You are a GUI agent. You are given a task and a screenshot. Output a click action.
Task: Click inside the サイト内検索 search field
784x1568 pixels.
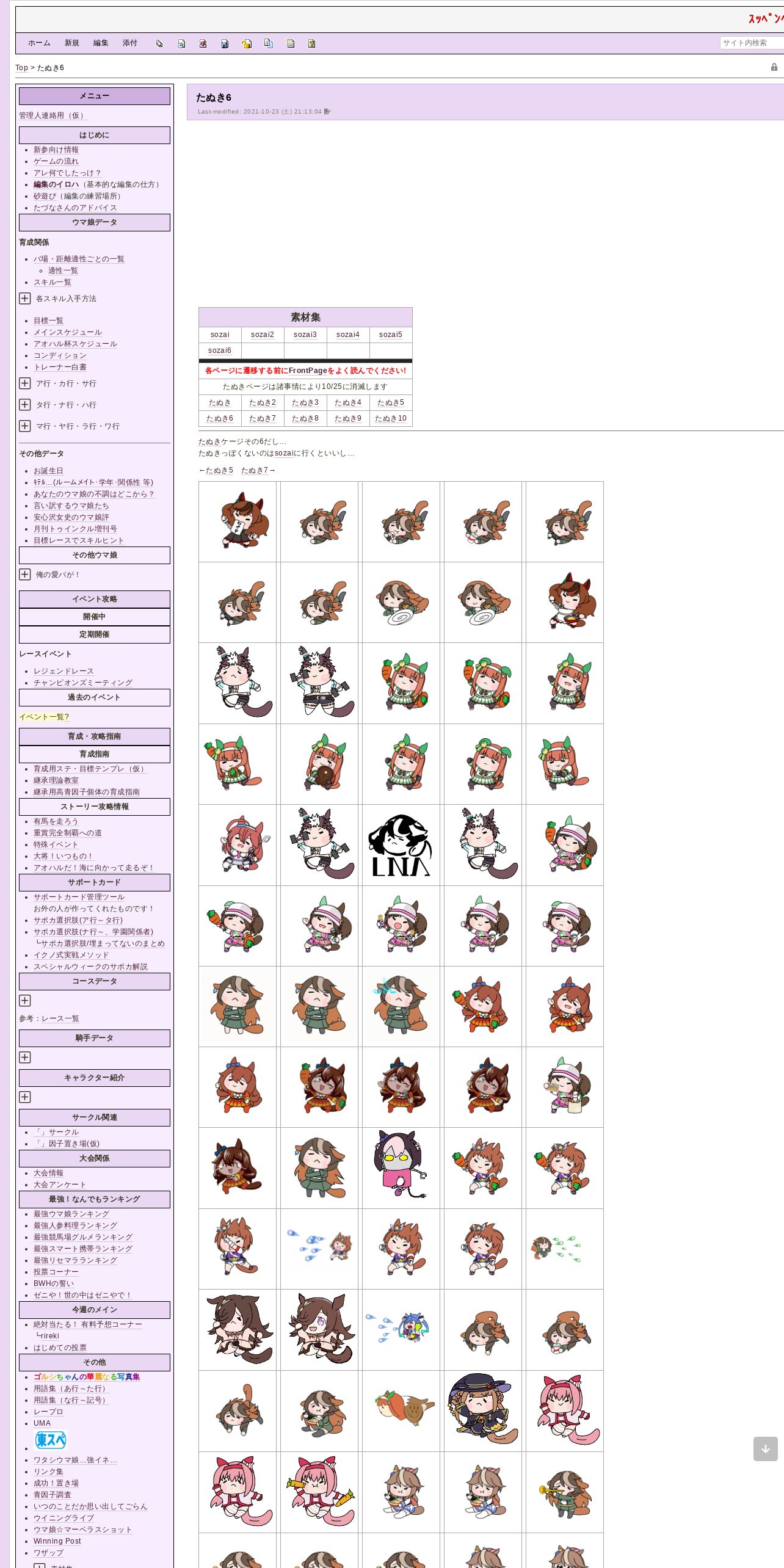coord(752,43)
